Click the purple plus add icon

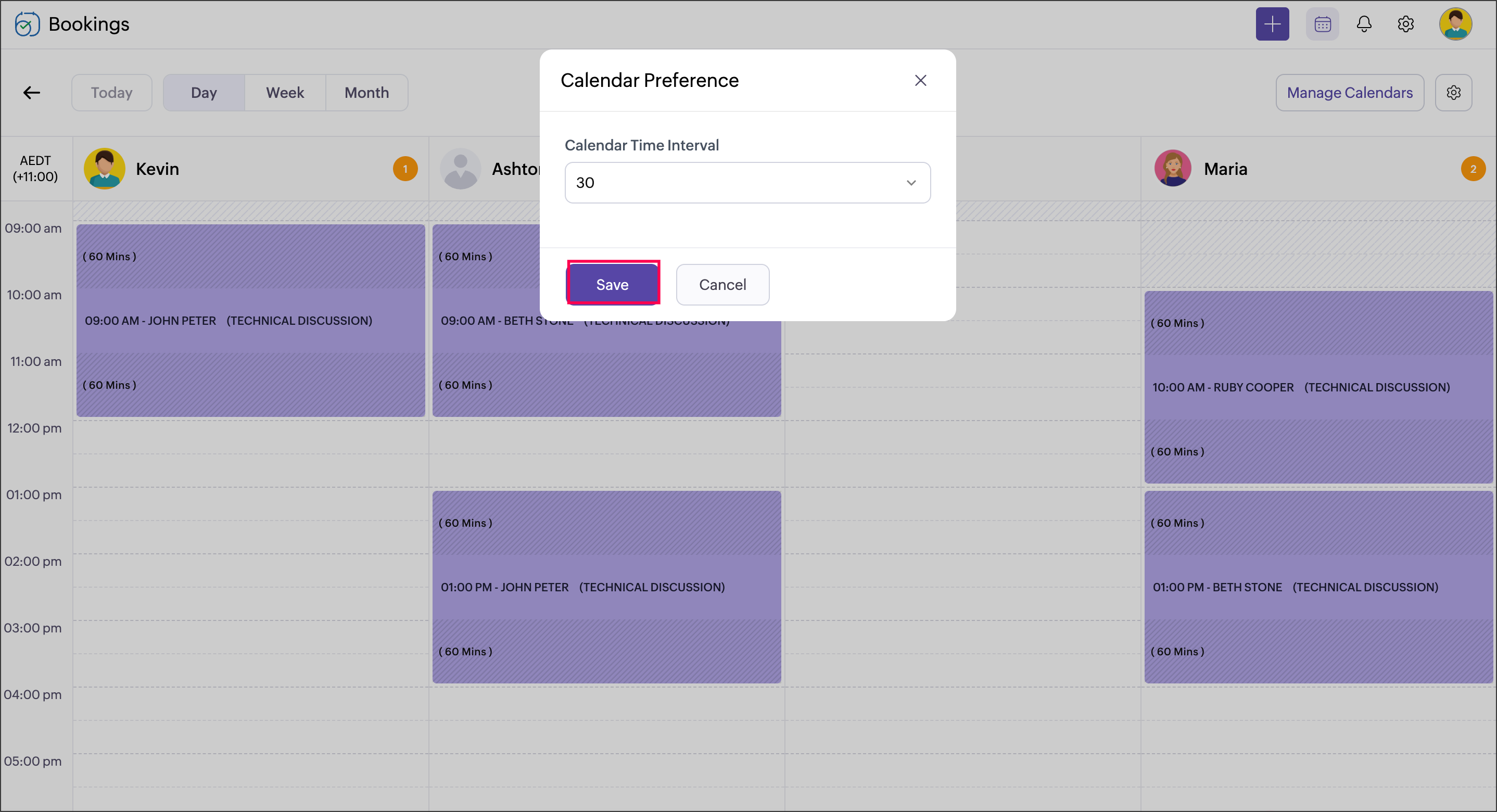[1272, 24]
